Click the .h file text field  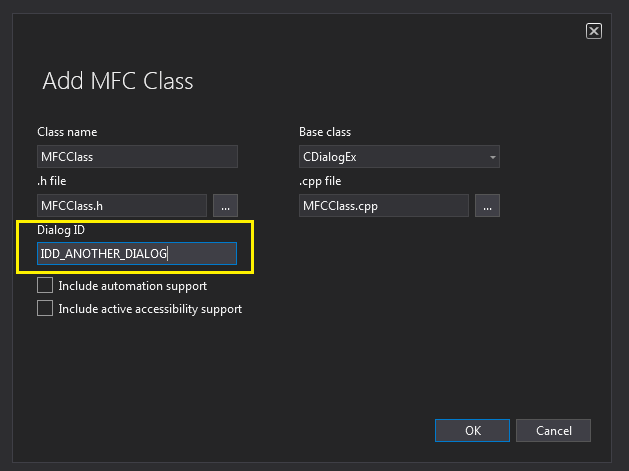pyautogui.click(x=122, y=205)
